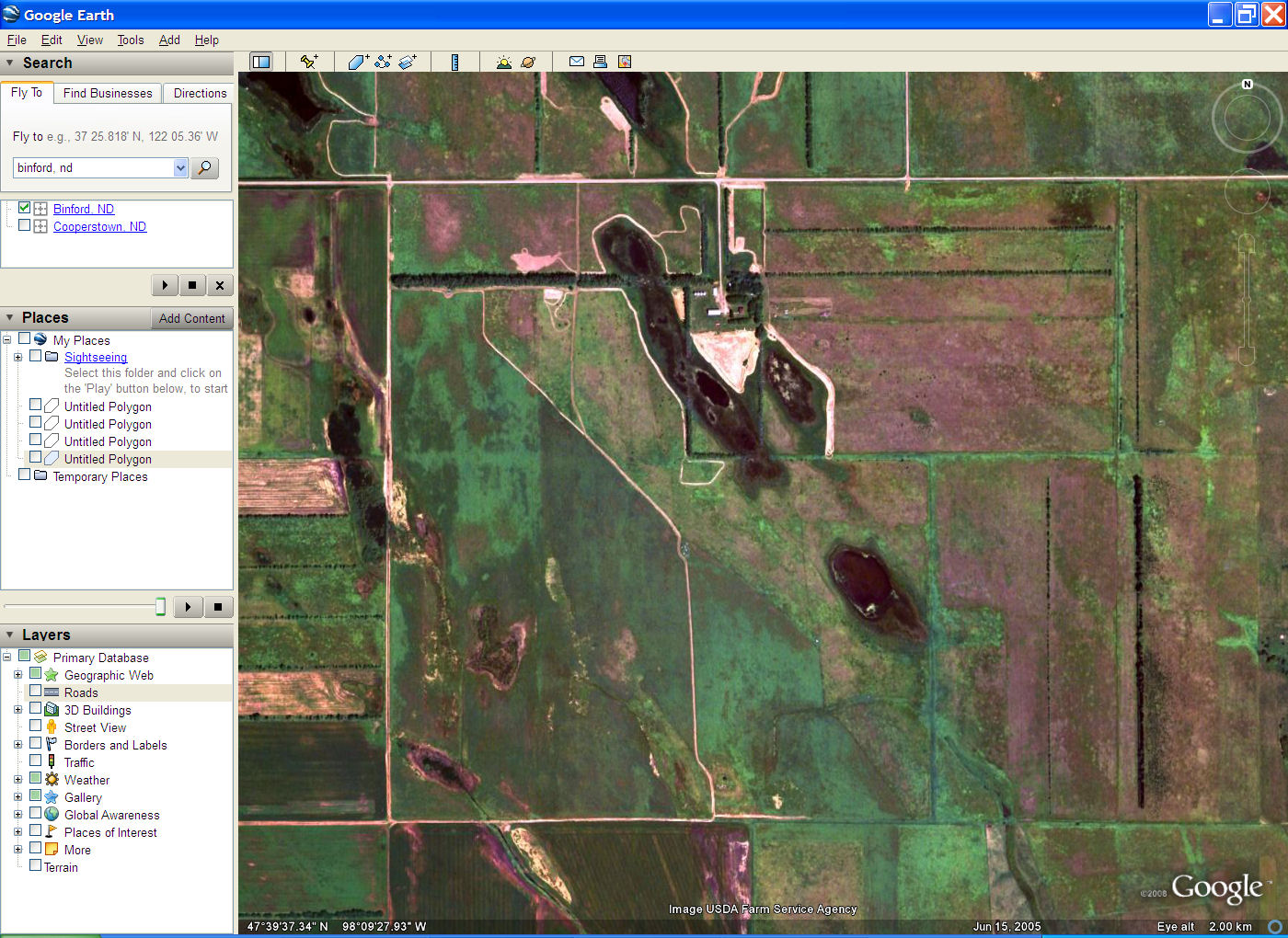Click the 3D Buildings layer icon

coord(52,710)
